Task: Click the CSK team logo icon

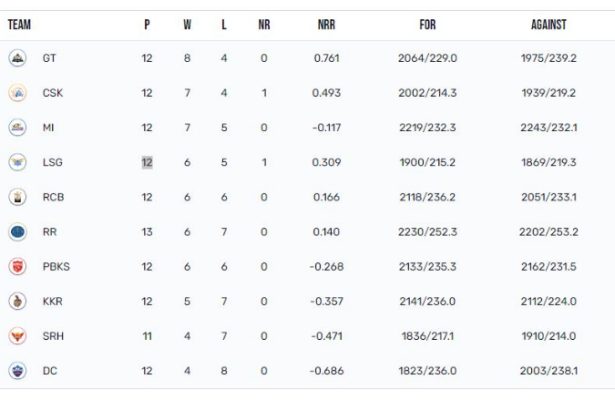Action: 17,93
